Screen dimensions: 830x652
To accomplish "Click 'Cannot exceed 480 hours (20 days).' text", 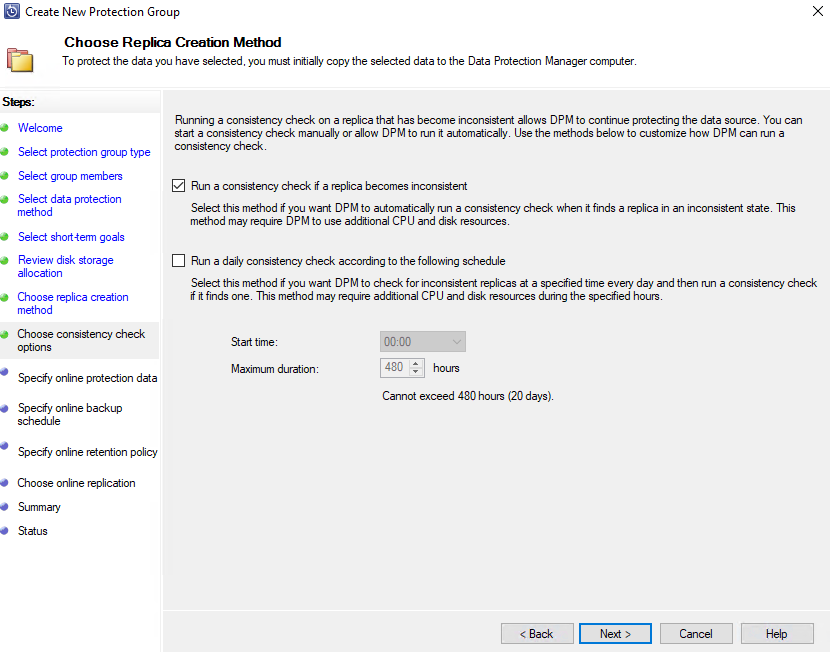I will point(468,396).
